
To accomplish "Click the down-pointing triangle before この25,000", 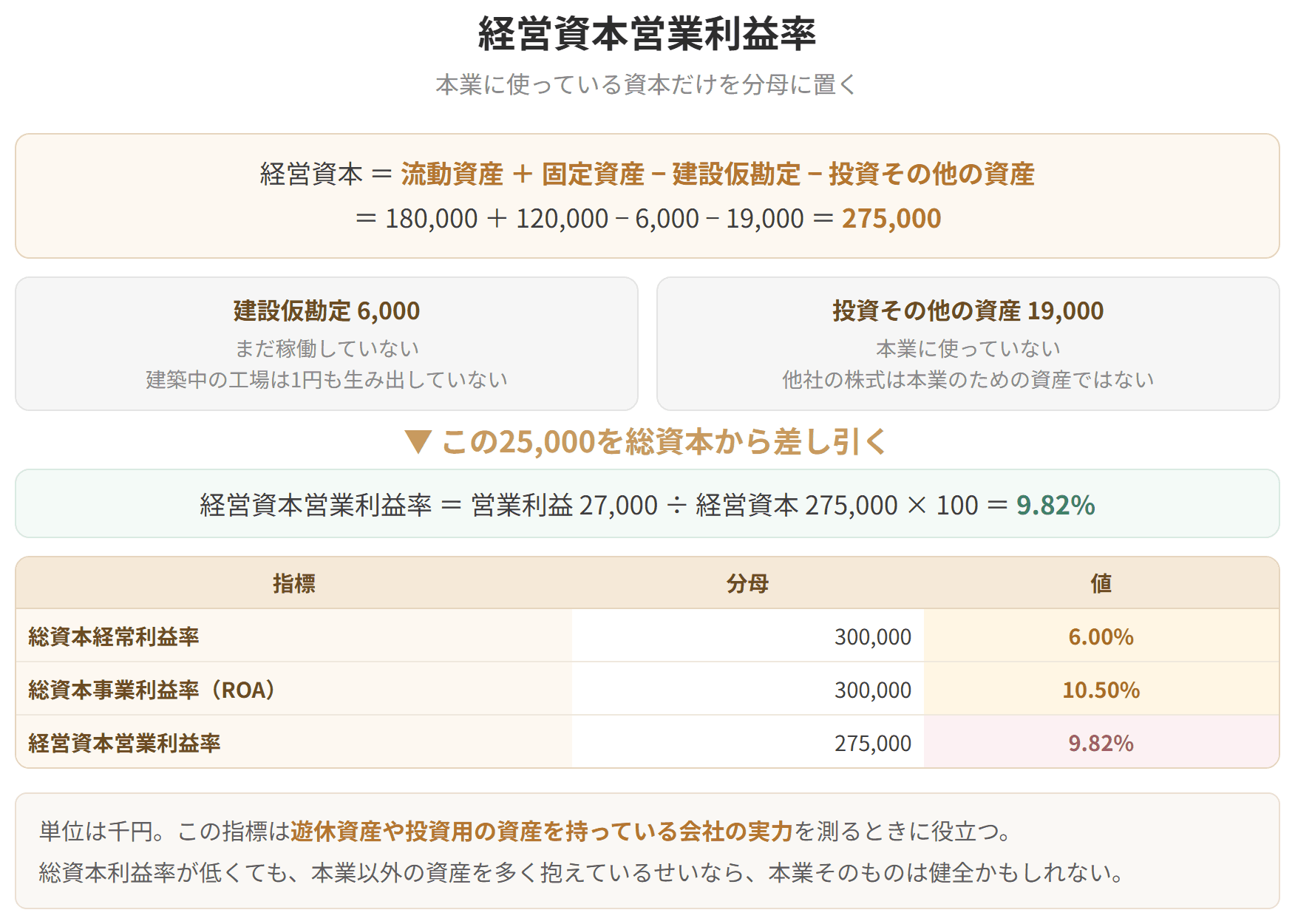I will pyautogui.click(x=418, y=442).
